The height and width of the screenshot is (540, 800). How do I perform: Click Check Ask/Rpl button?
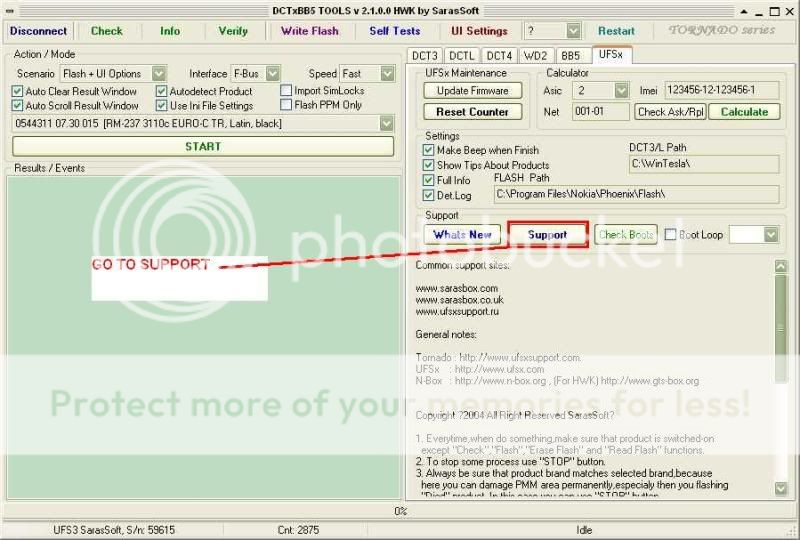(670, 112)
